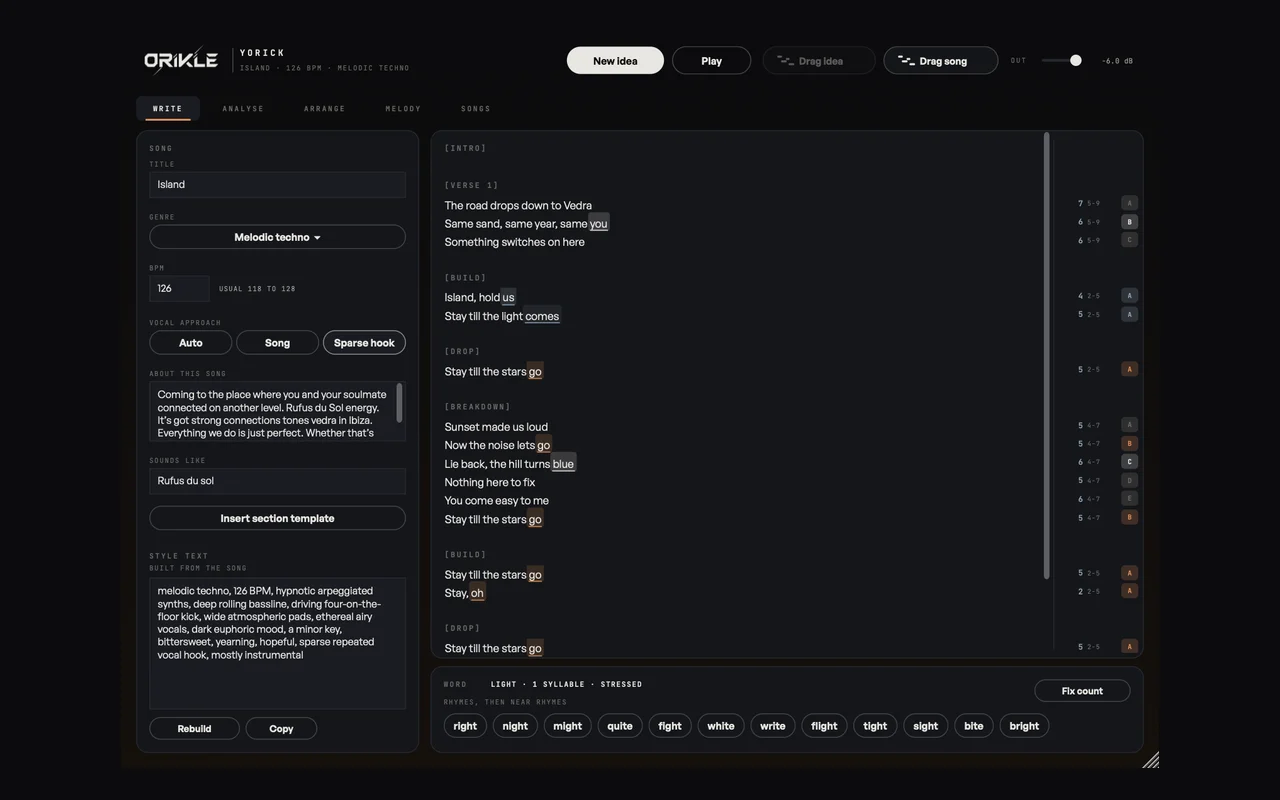Click the Fix count button
The height and width of the screenshot is (800, 1280).
coord(1082,691)
